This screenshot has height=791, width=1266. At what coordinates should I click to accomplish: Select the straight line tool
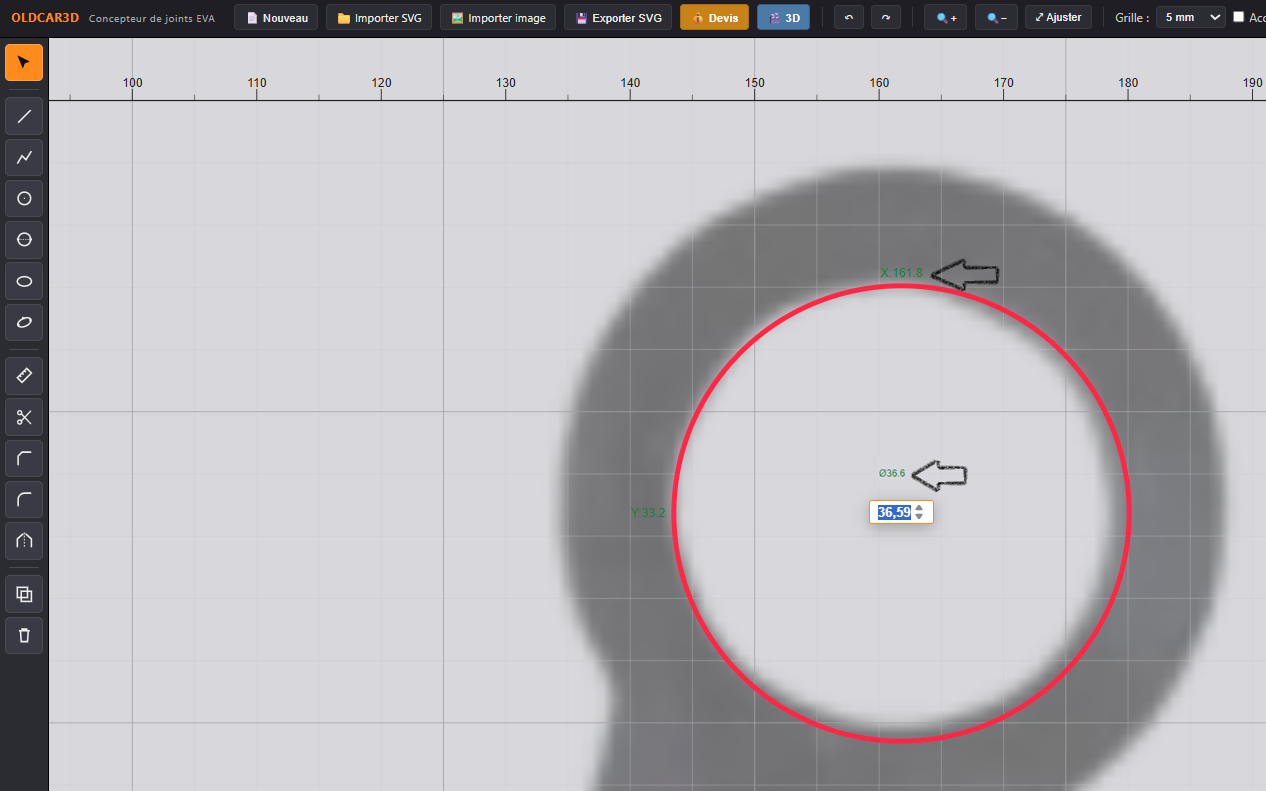24,116
